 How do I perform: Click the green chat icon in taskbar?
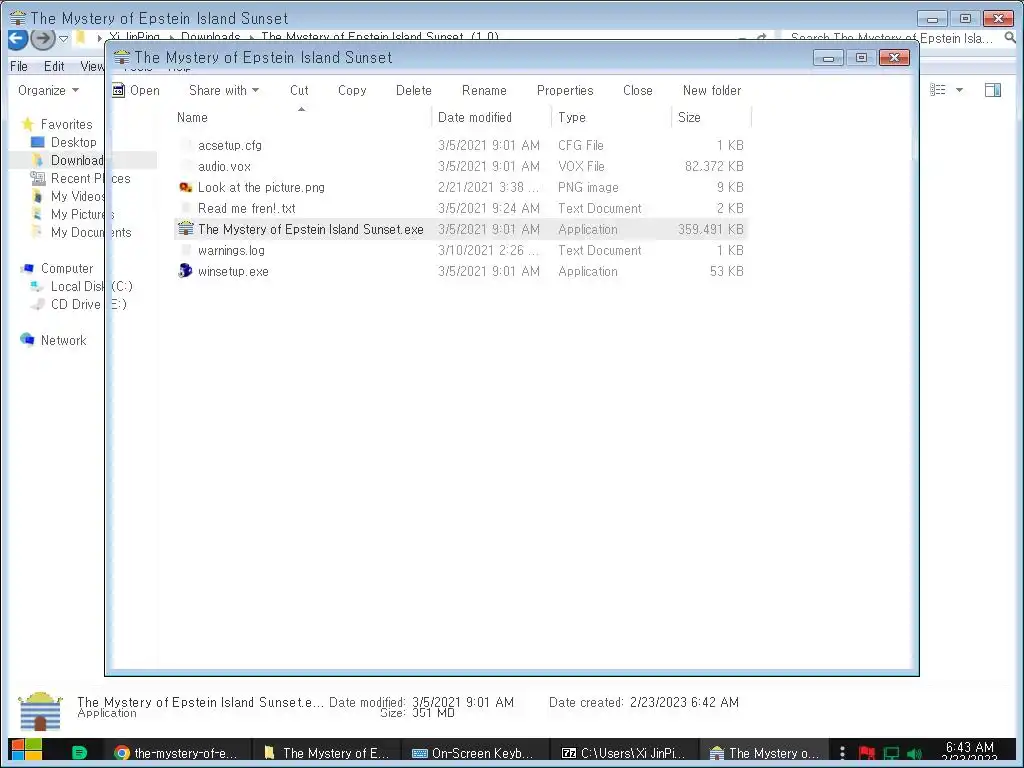tap(79, 753)
